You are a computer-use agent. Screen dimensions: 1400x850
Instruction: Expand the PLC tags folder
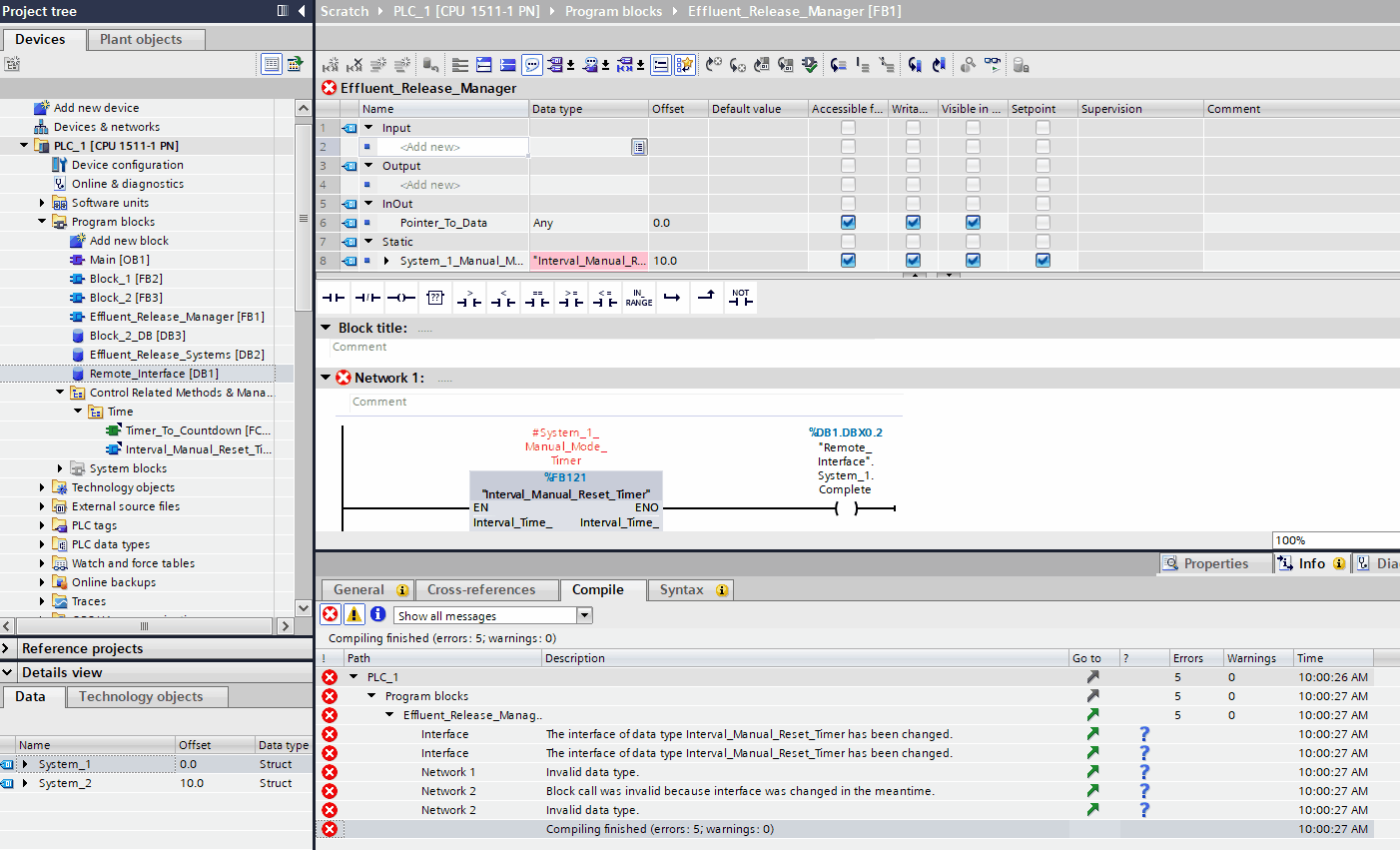42,525
